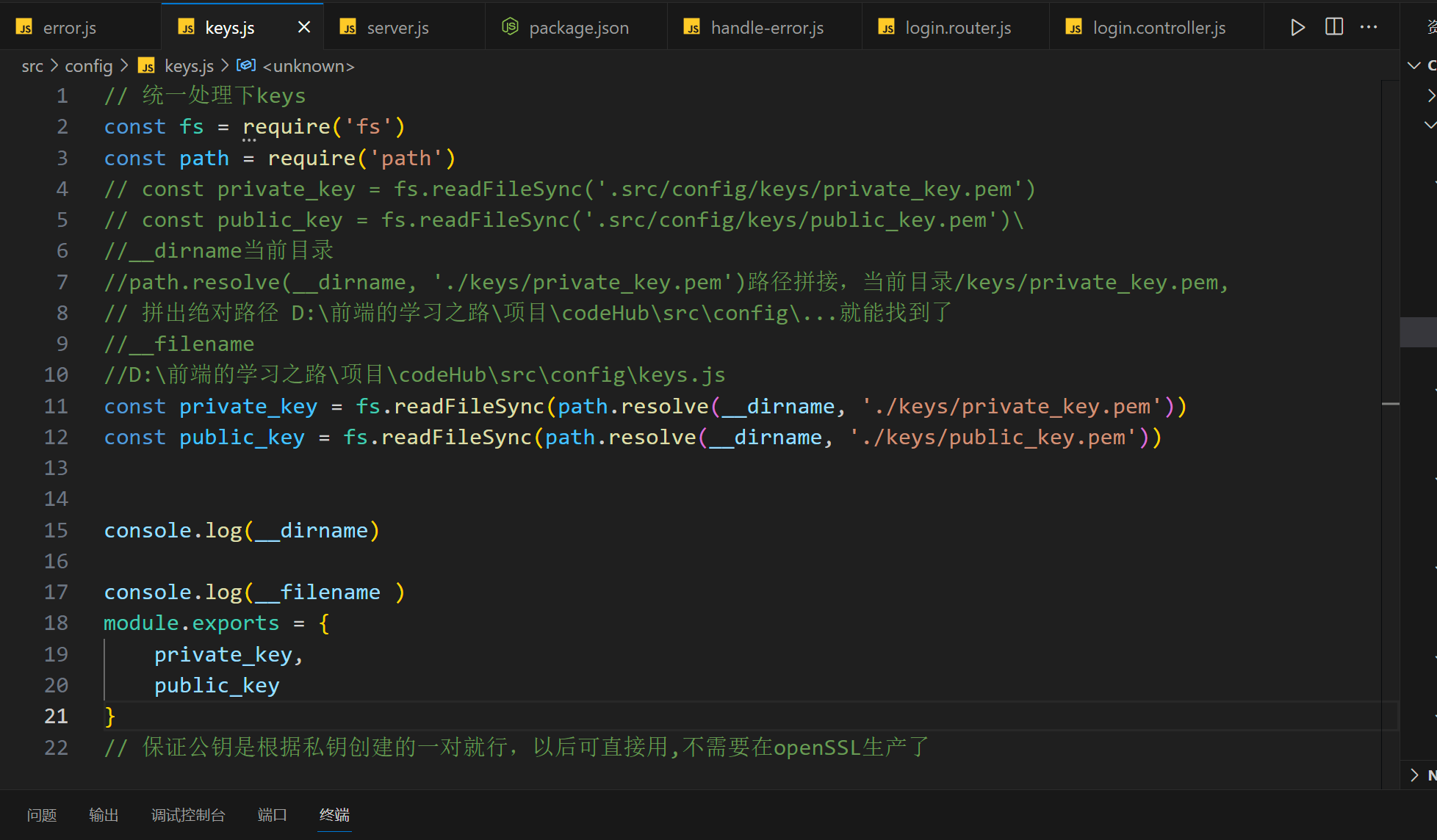The image size is (1437, 840).
Task: Open more editor actions menu (ellipsis)
Action: coord(1369,26)
